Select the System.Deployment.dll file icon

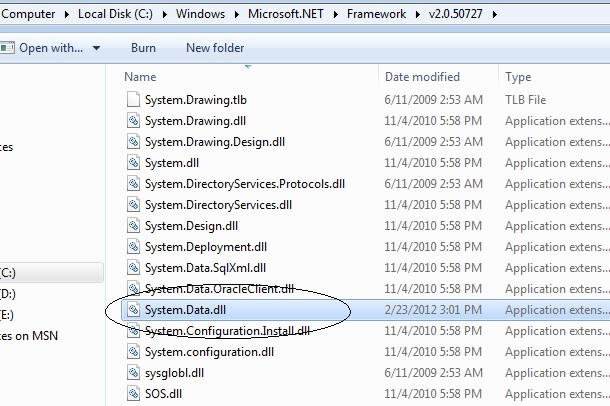(134, 247)
